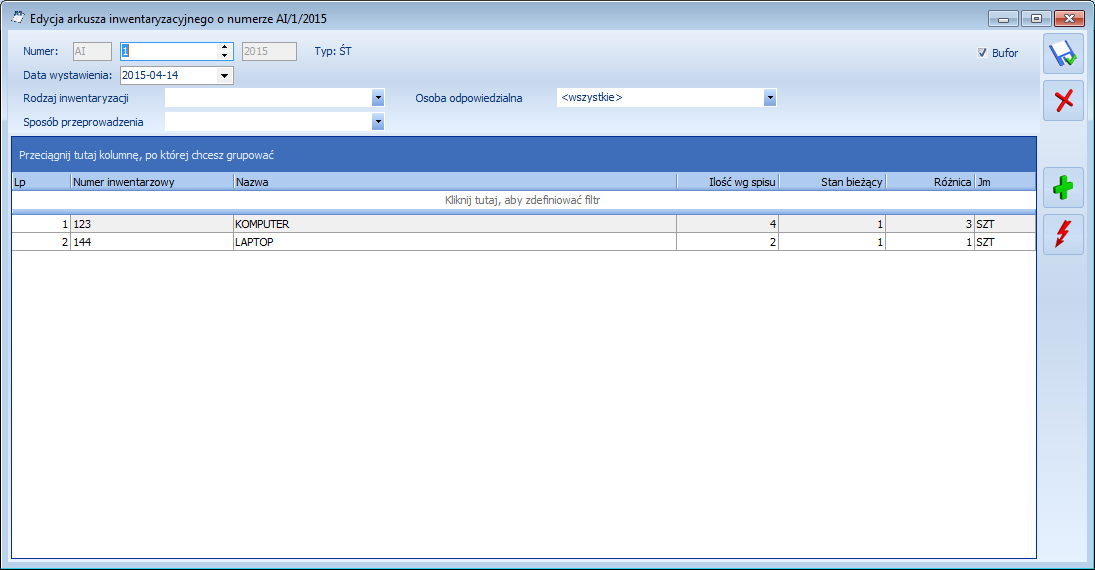Click the filter row 'Kliknij tutaj, aby zdefiniować filtr'

(523, 200)
